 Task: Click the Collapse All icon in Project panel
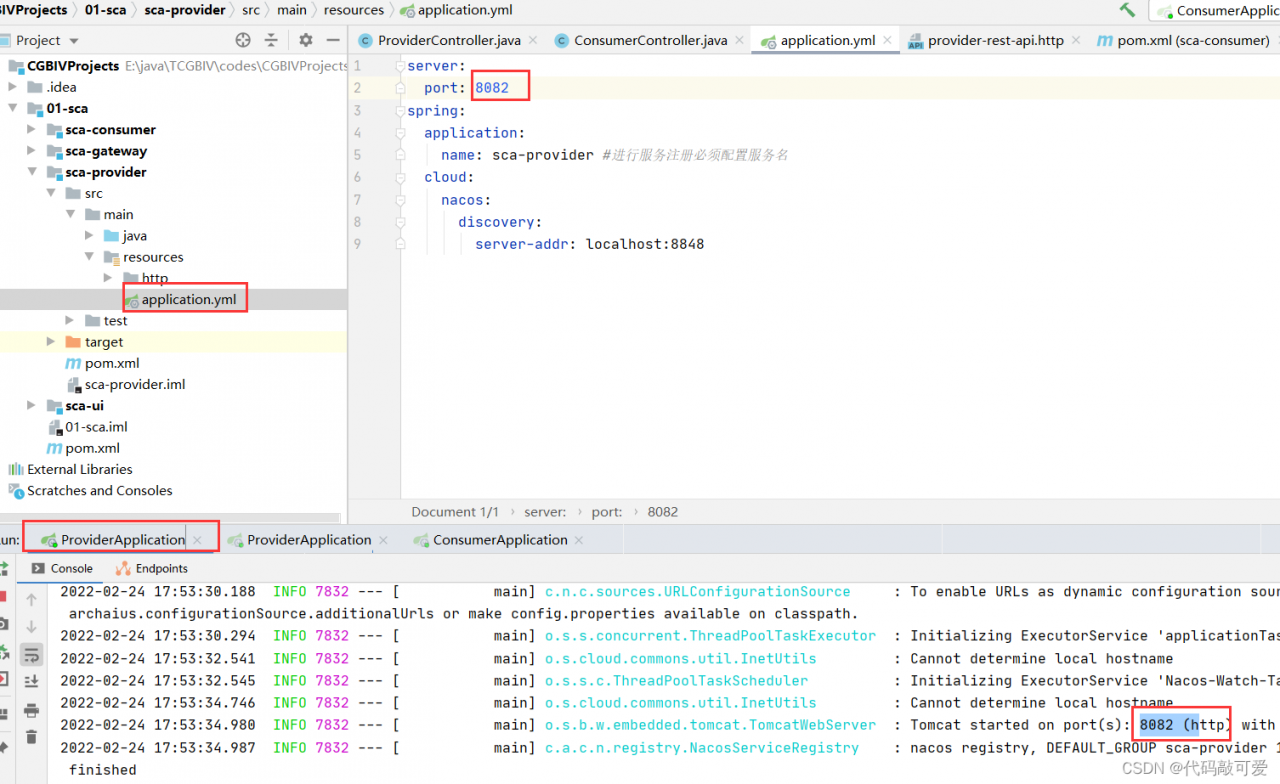(271, 40)
